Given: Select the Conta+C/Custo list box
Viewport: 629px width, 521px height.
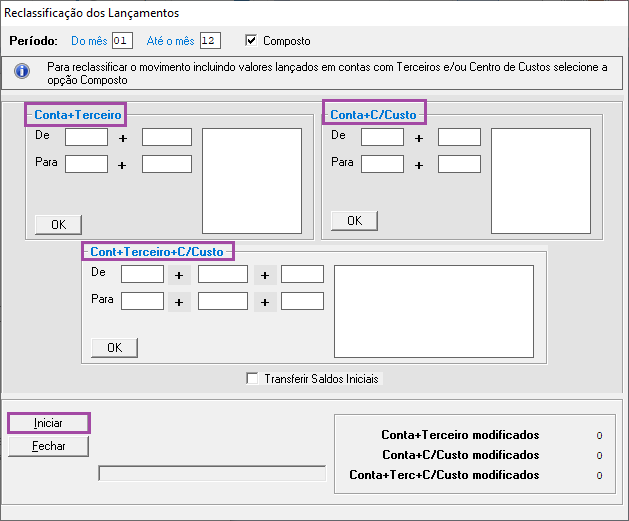Looking at the screenshot, I should point(541,181).
